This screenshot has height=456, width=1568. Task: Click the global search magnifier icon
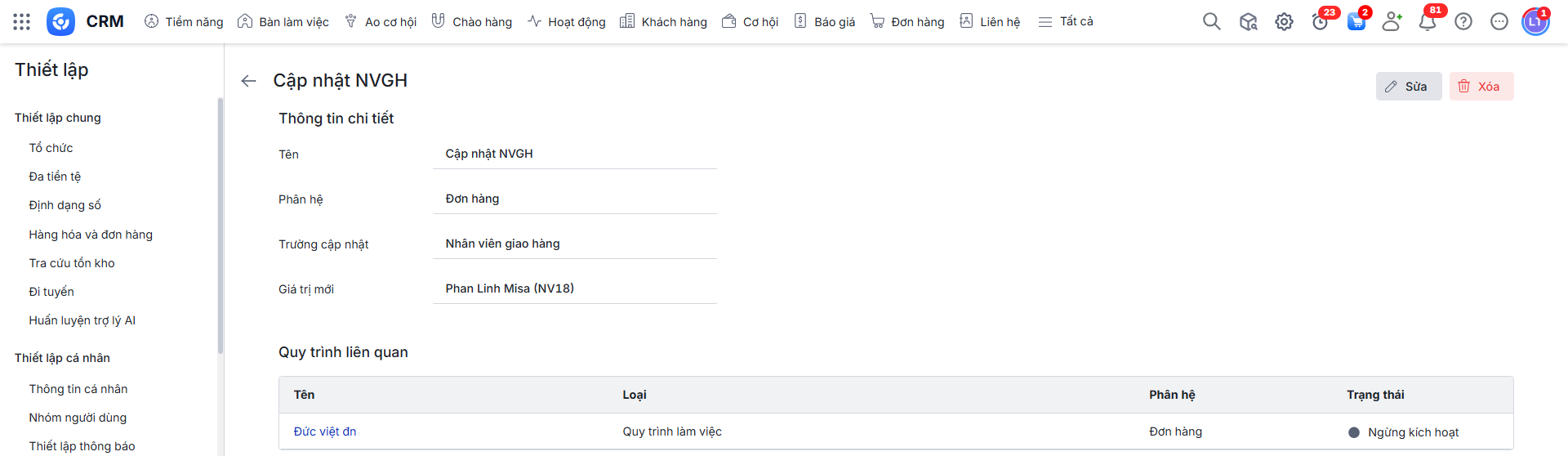1211,22
